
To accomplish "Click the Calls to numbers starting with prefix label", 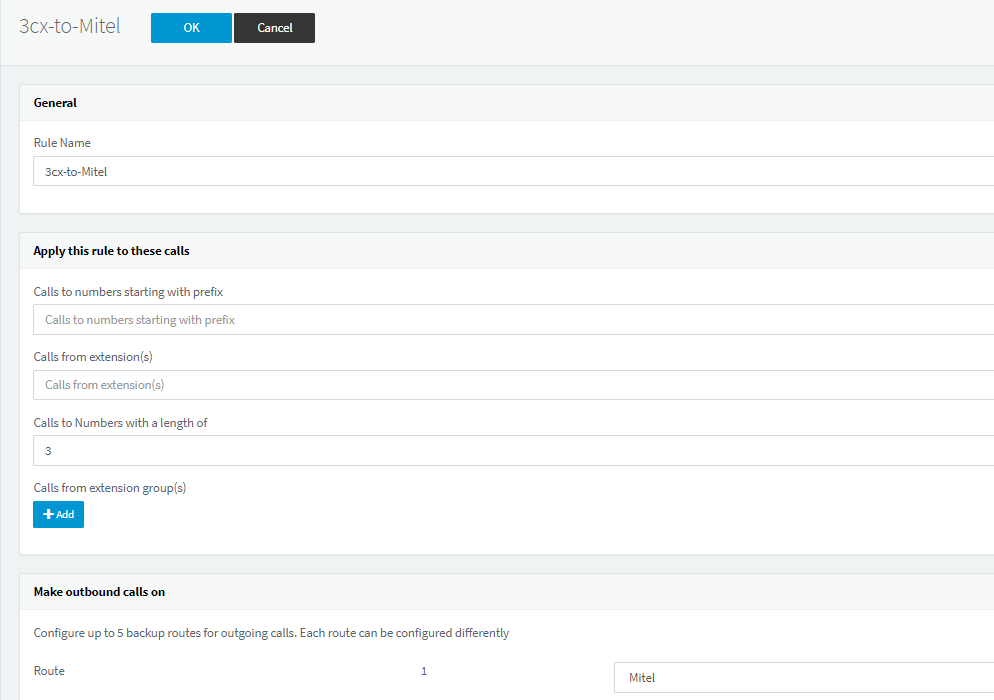I will pyautogui.click(x=129, y=292).
